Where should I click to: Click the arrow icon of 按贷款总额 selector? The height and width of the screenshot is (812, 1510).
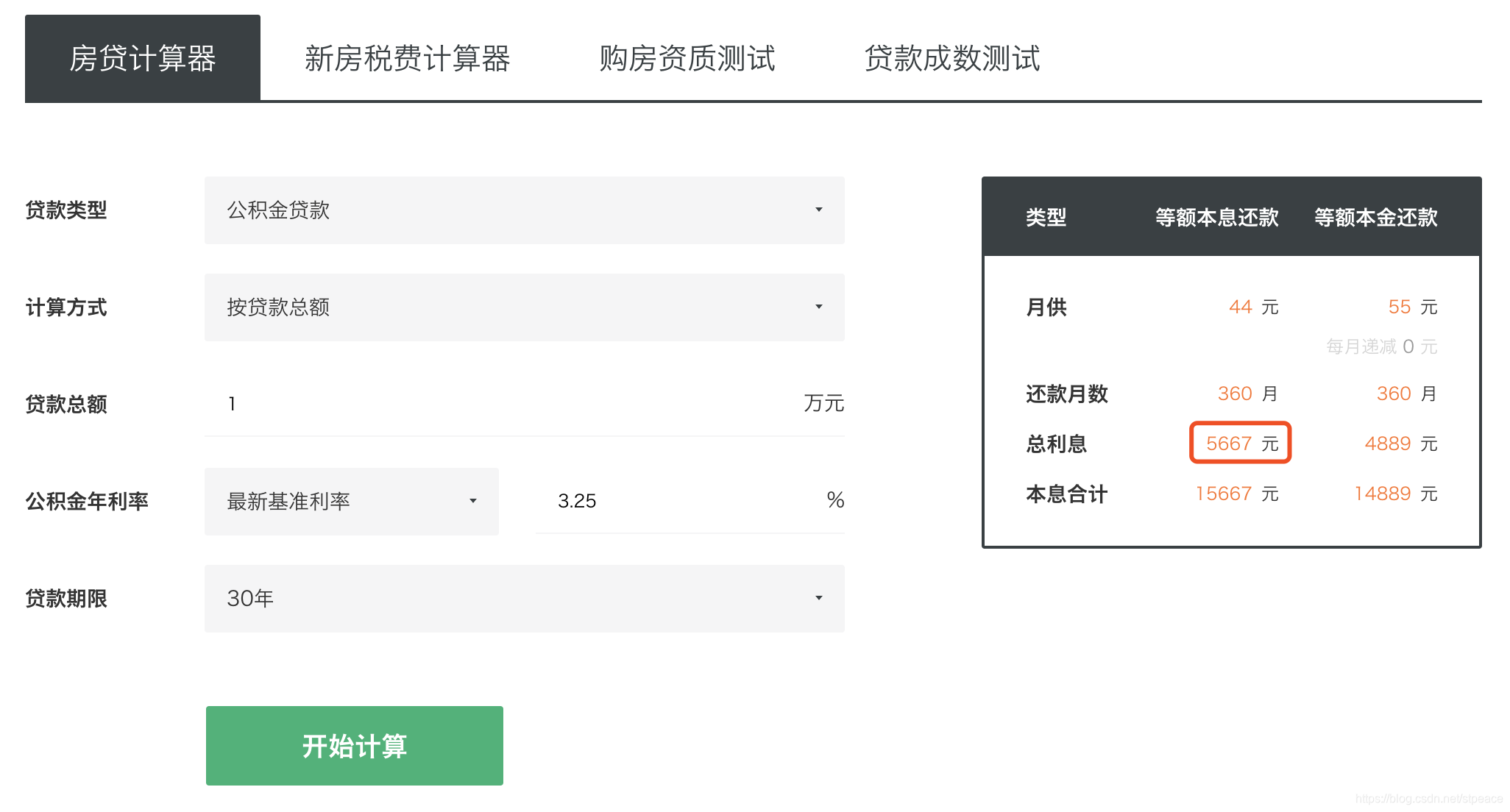(818, 307)
